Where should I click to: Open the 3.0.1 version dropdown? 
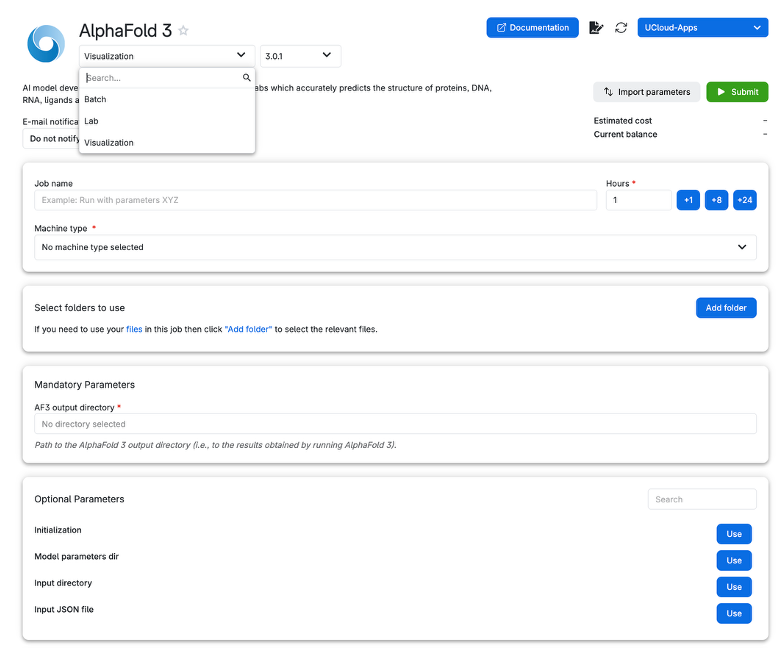[x=300, y=56]
